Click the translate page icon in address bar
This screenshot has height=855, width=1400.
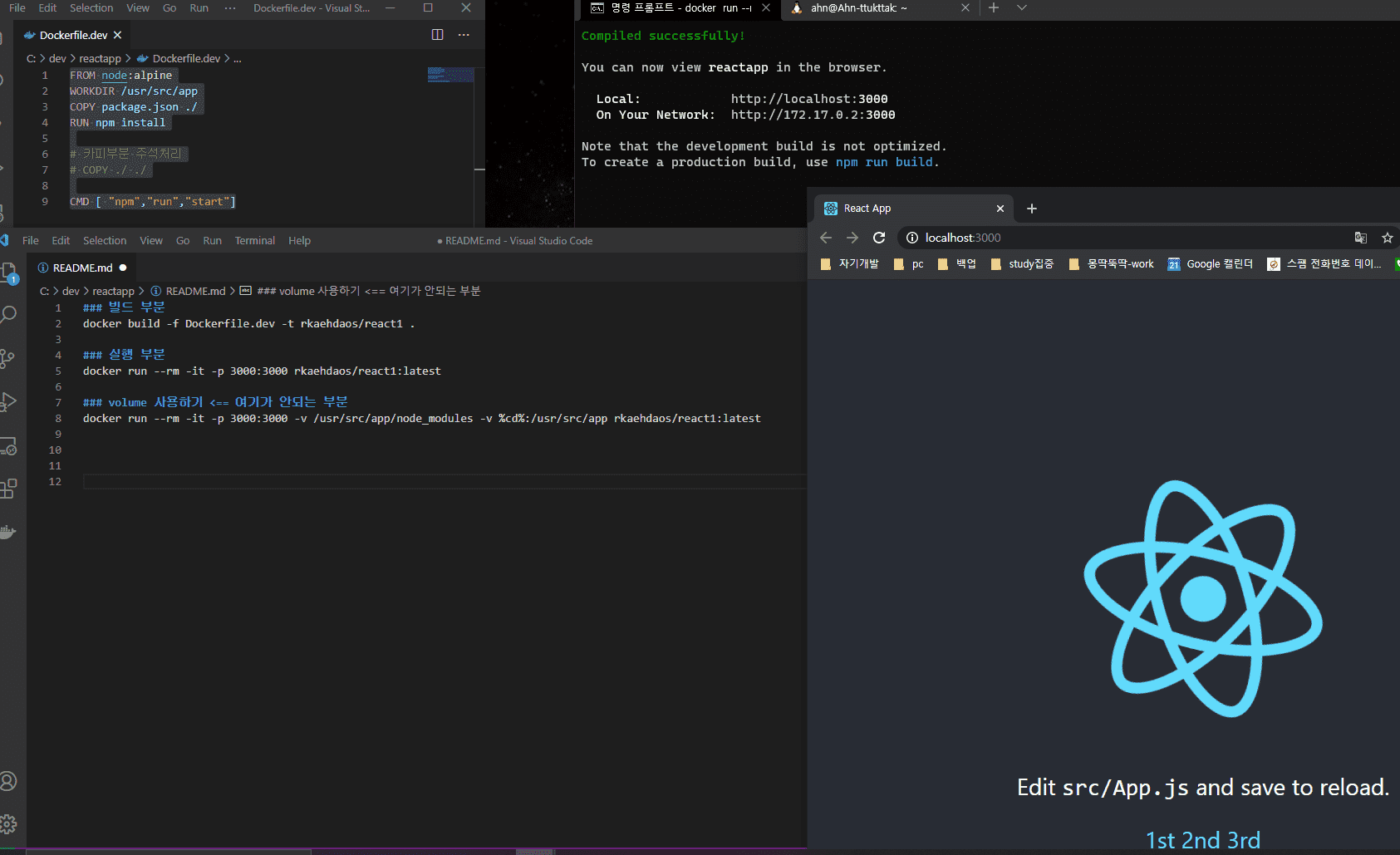[1361, 238]
